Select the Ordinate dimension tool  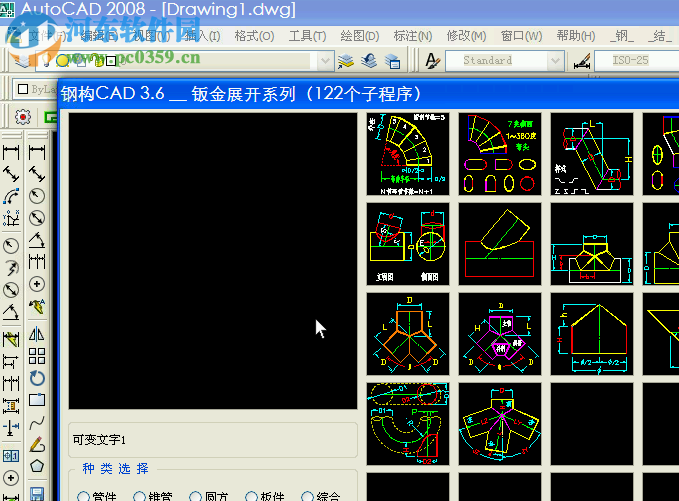point(11,218)
